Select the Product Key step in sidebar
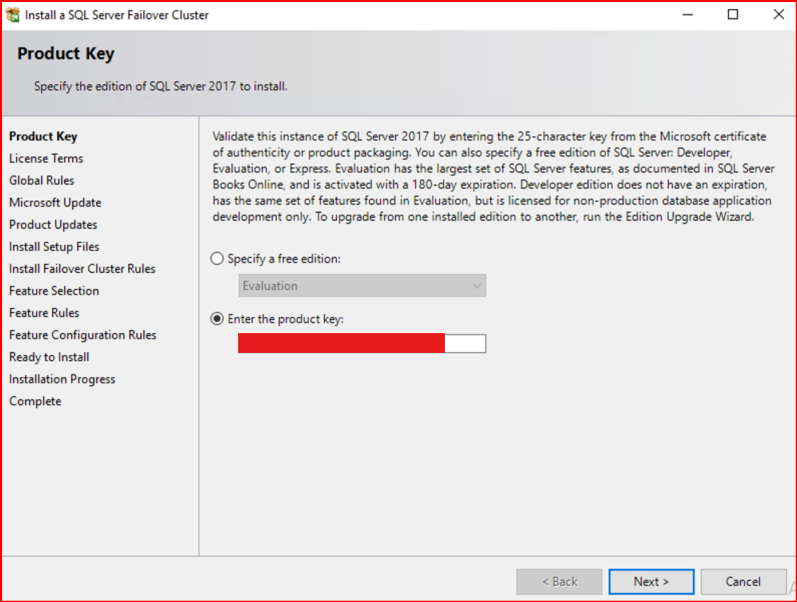Viewport: 797px width, 602px height. [x=43, y=136]
